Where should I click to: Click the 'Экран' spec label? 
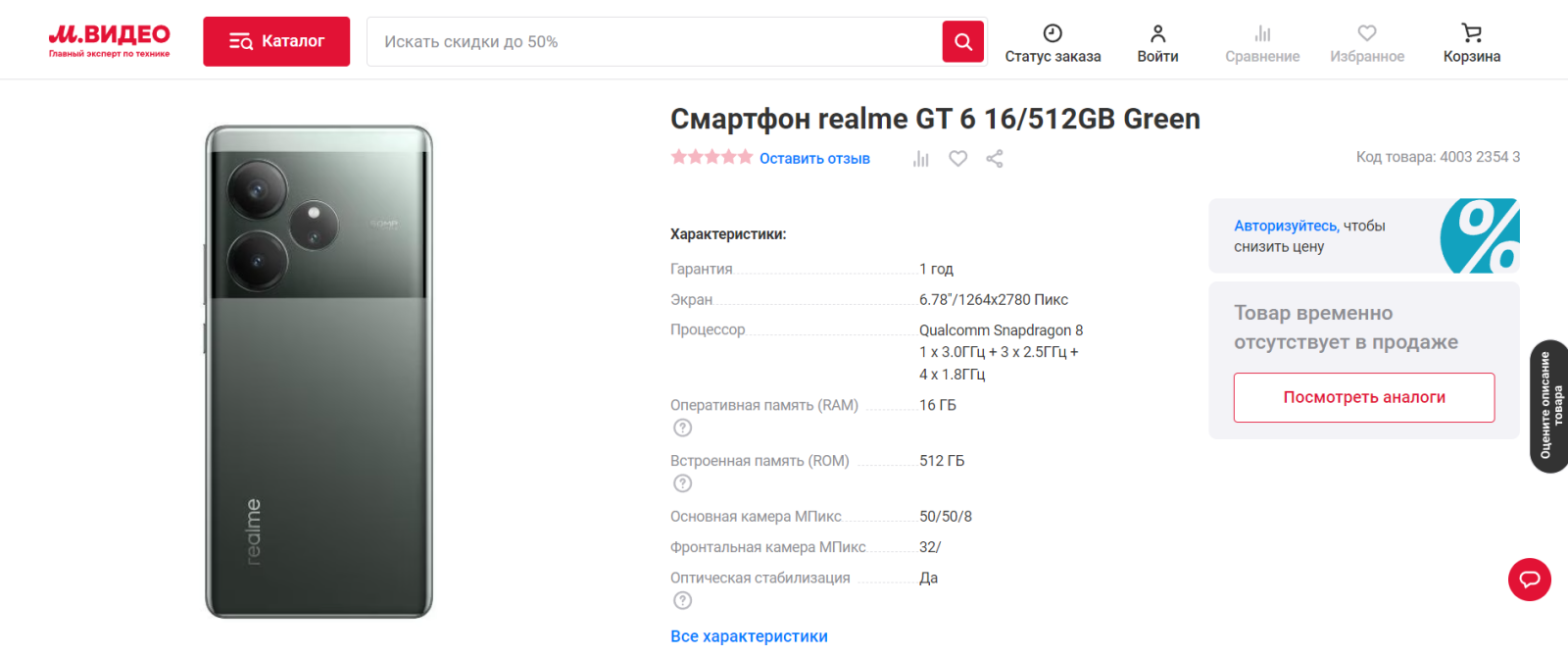(x=691, y=299)
